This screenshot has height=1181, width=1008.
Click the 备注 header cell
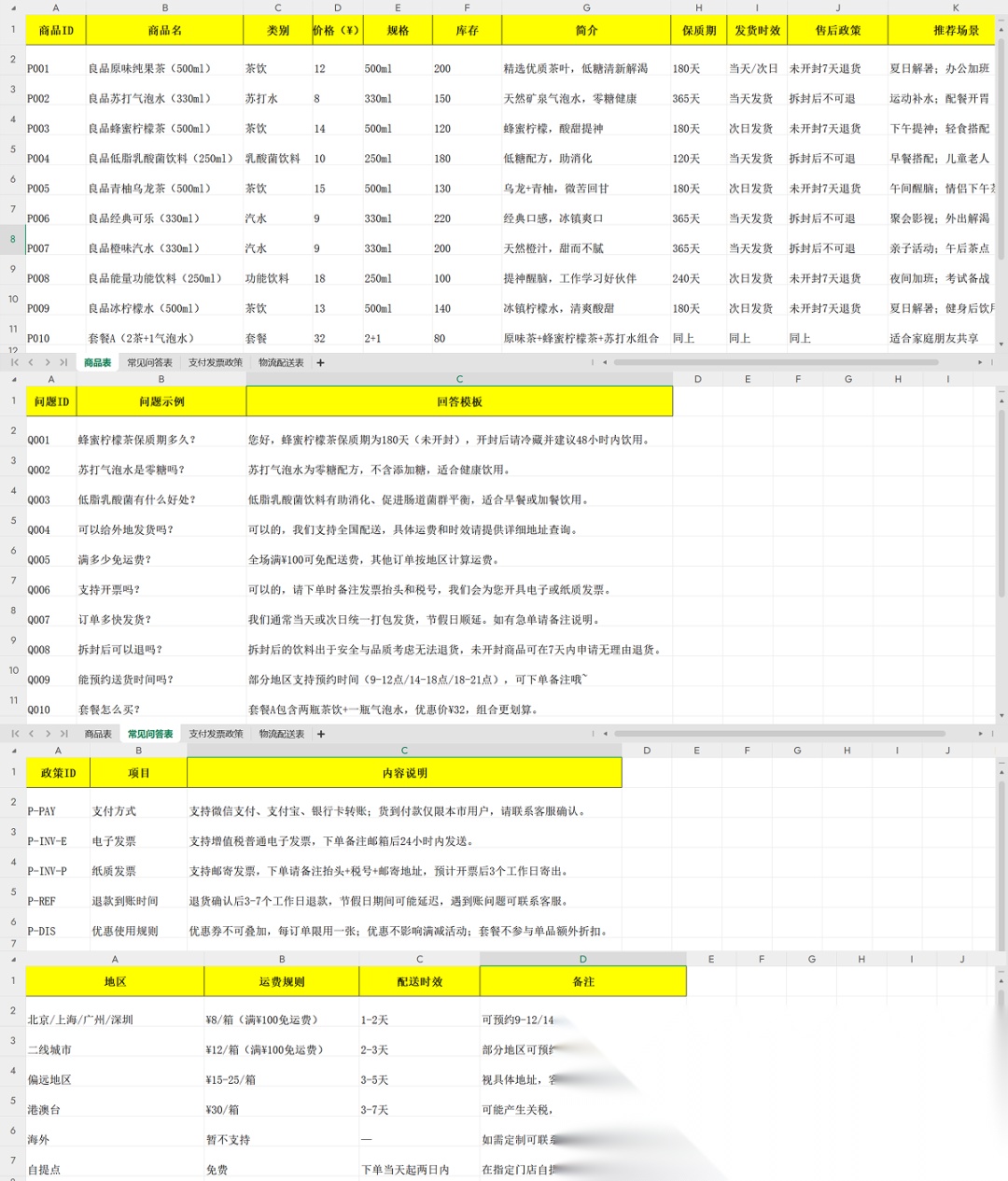pos(583,981)
